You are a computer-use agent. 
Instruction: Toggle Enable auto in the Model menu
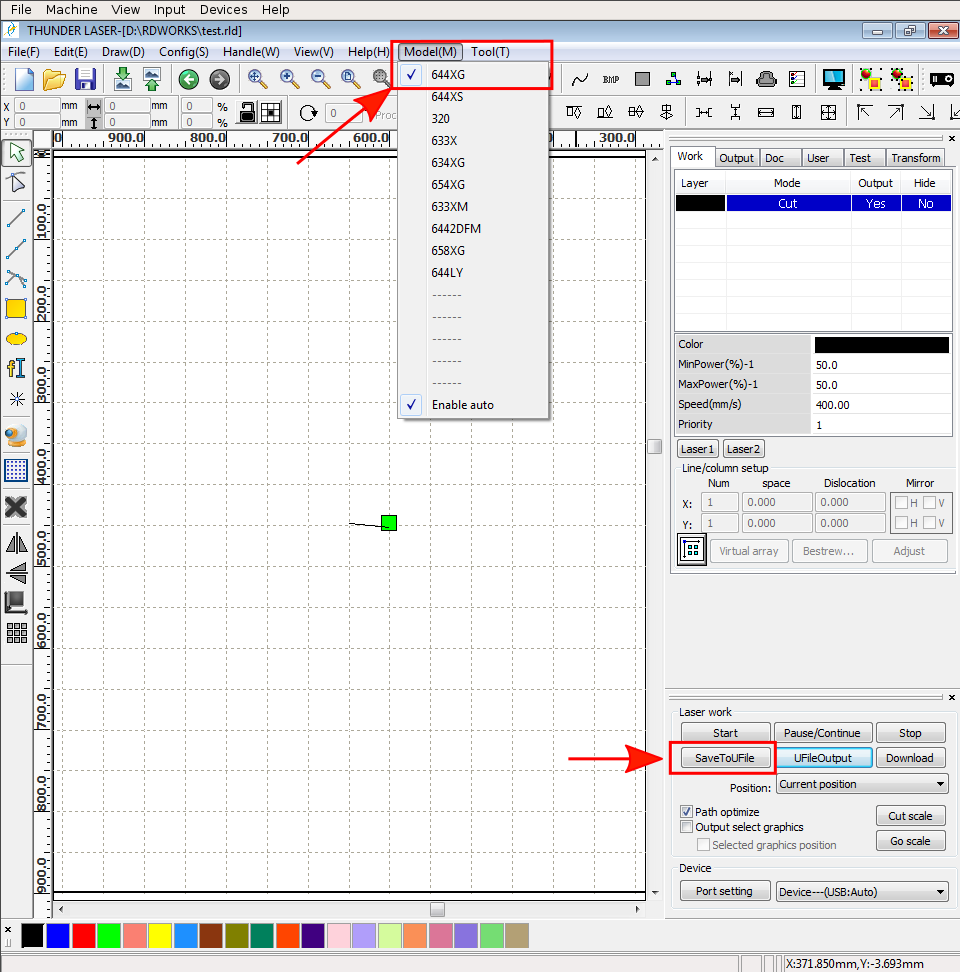pyautogui.click(x=462, y=405)
